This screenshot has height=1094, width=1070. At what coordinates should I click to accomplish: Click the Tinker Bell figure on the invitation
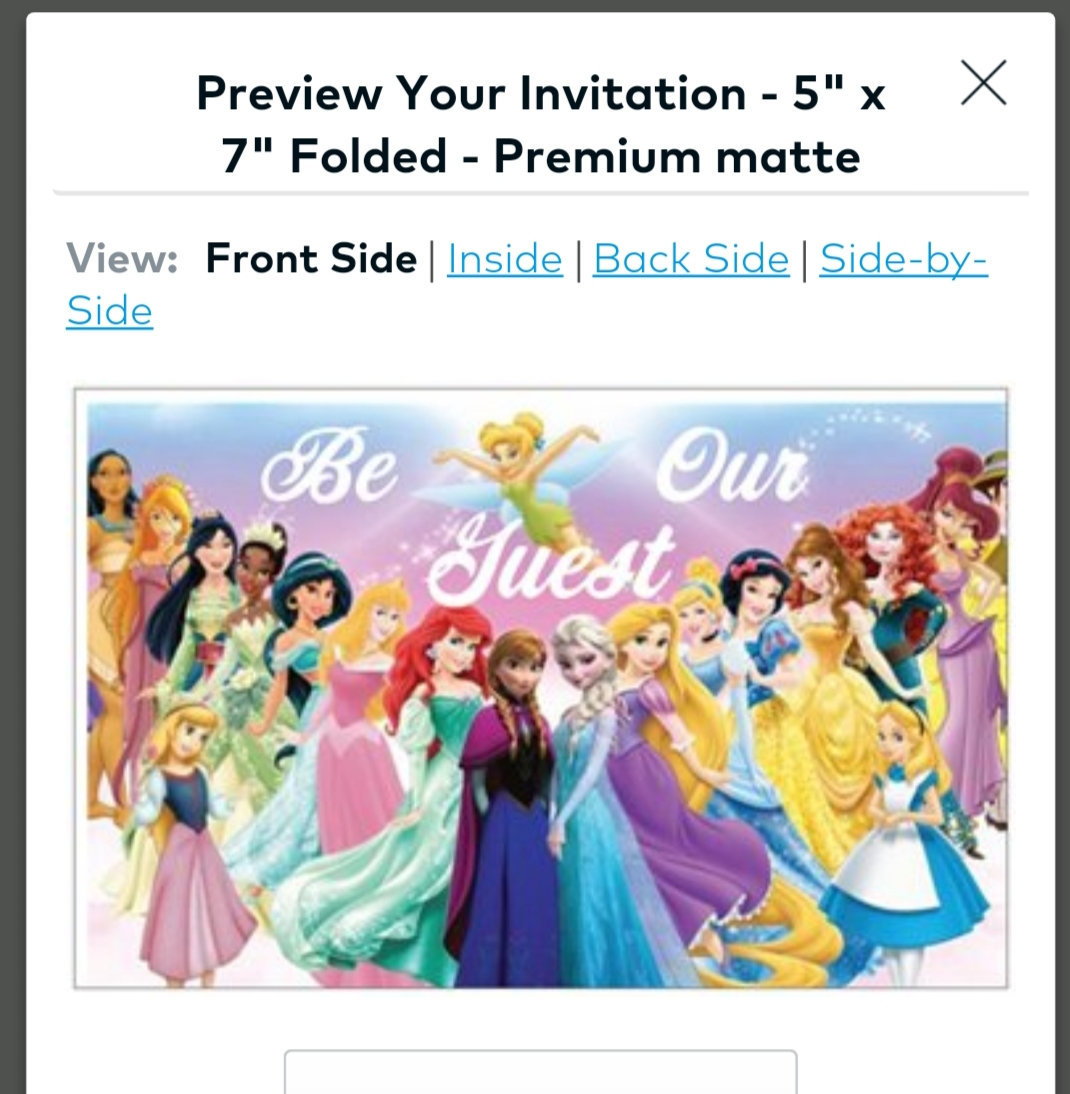(516, 474)
